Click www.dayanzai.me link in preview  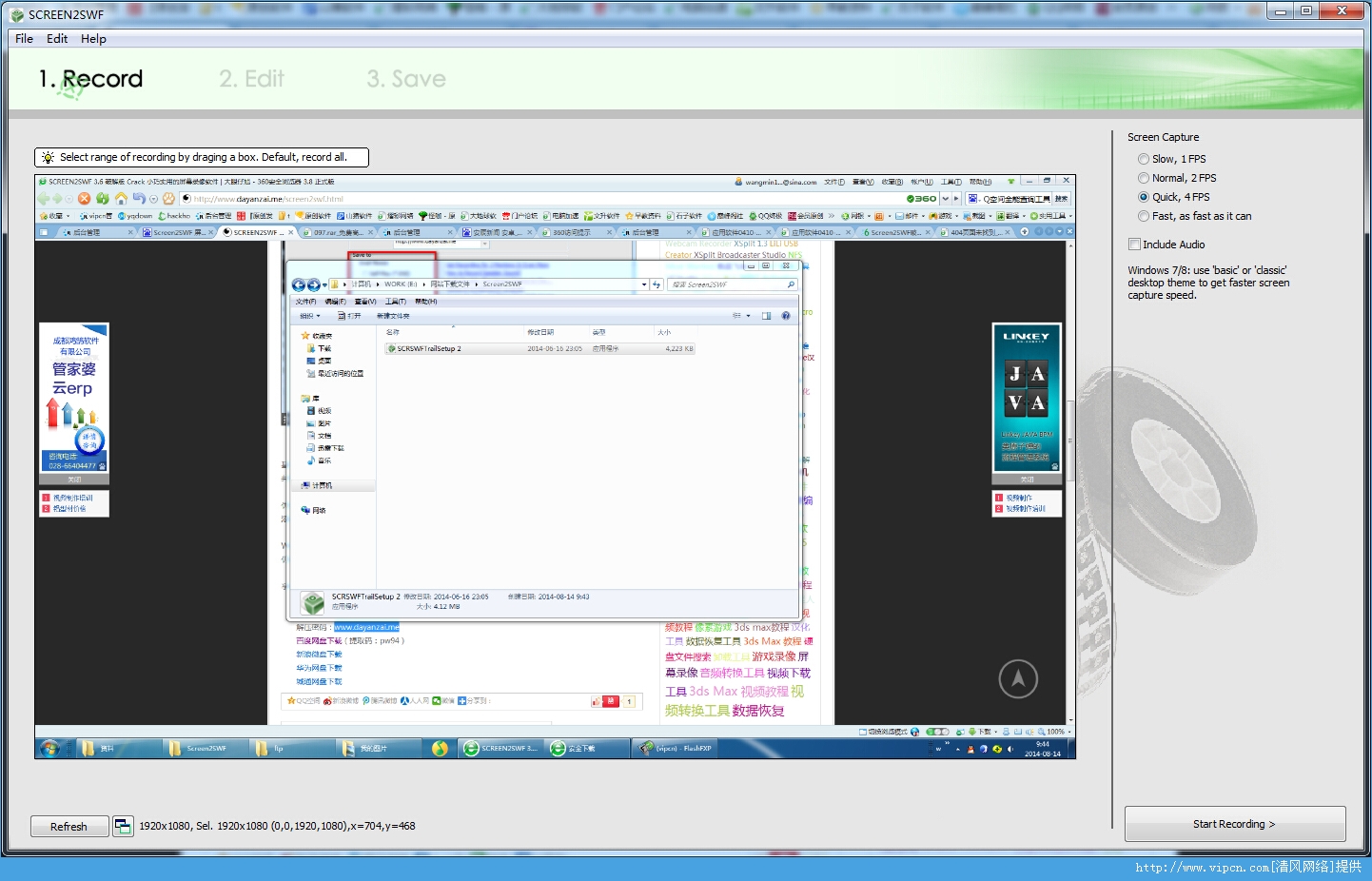coord(366,627)
